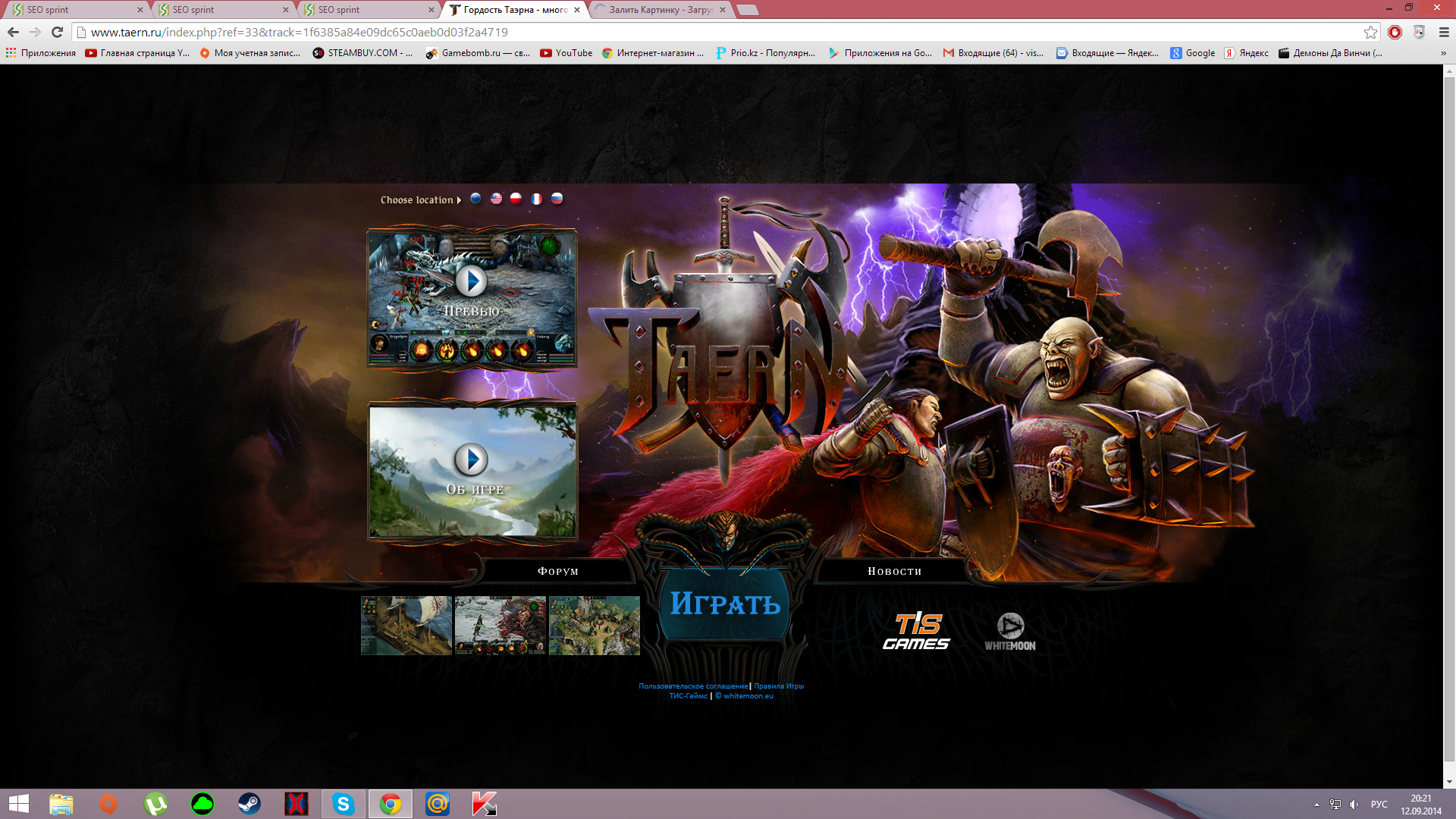This screenshot has height=819, width=1456.
Task: Open the Kaspersky shield extension icon
Action: click(1419, 32)
